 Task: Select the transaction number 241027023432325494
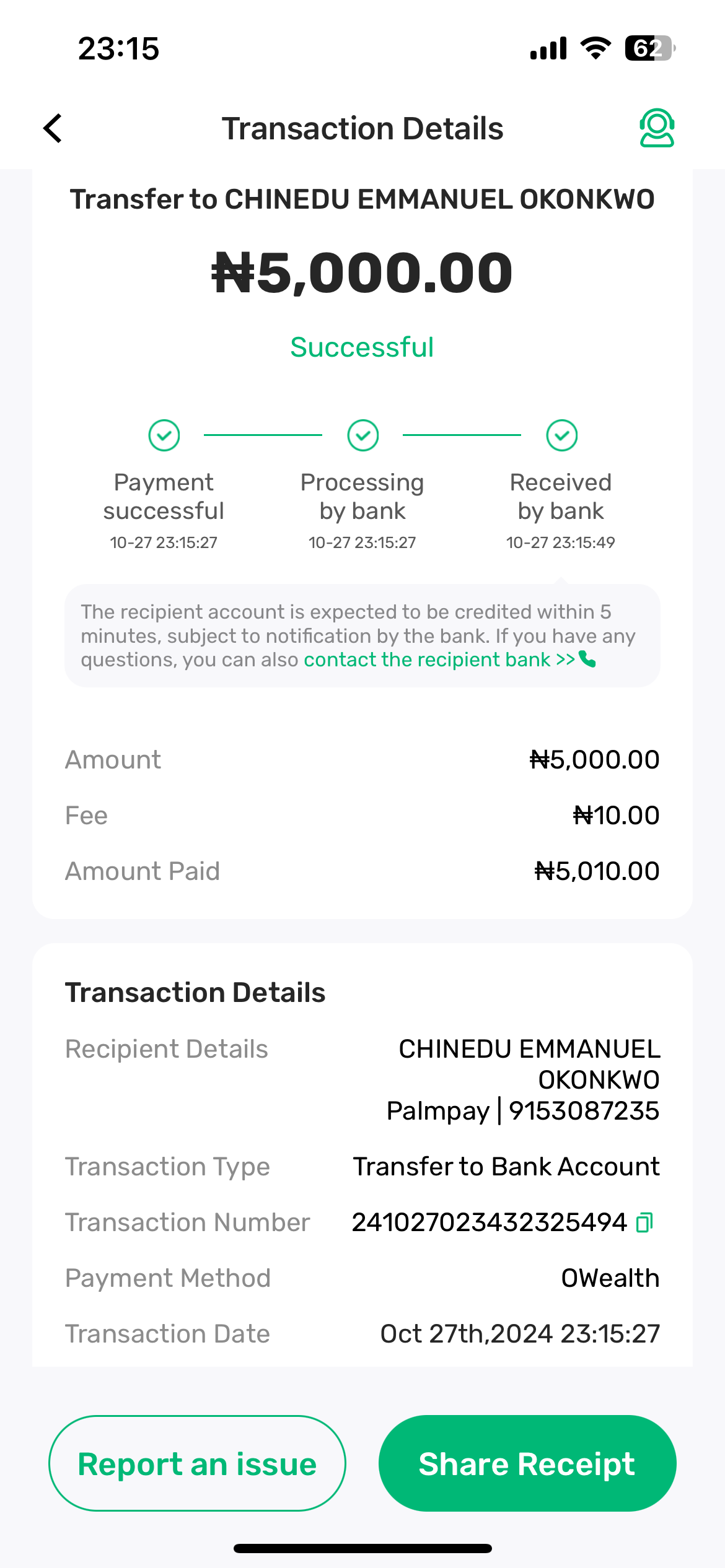489,1222
